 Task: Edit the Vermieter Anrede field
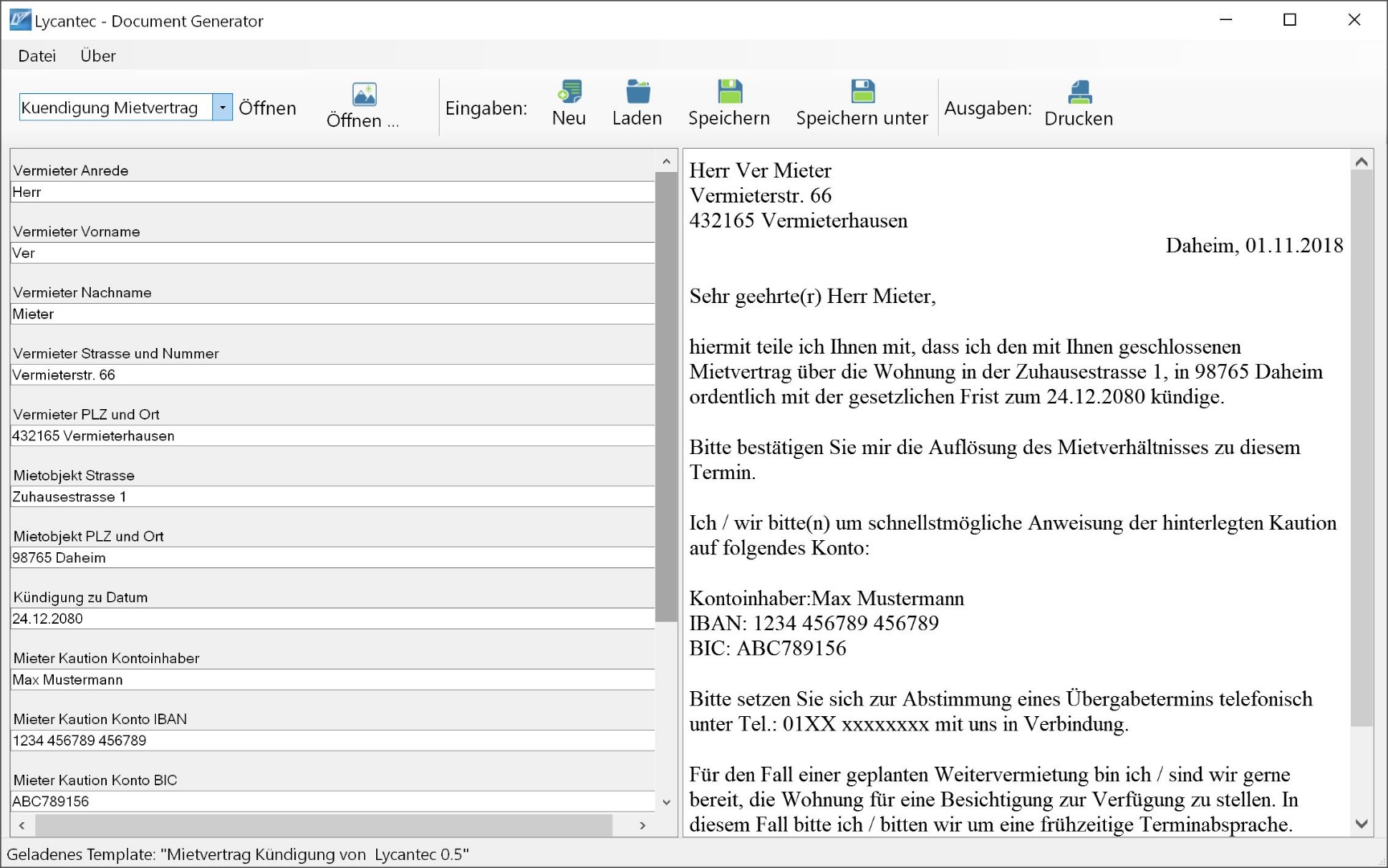pos(333,192)
